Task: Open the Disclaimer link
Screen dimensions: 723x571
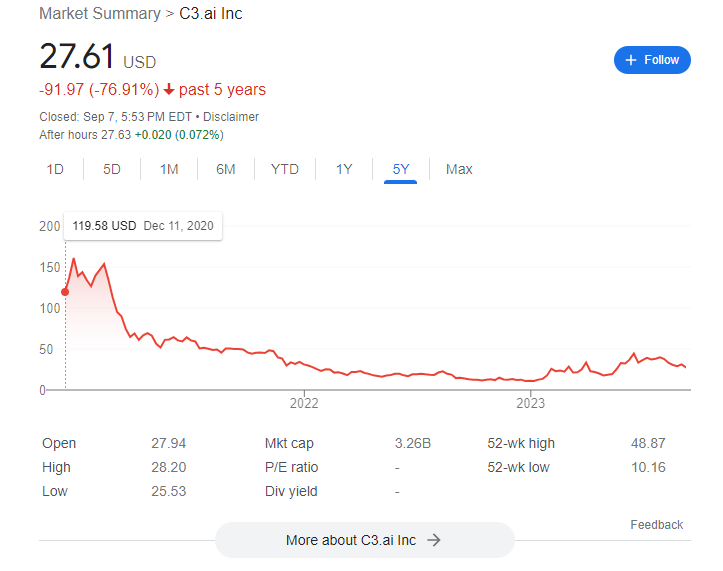Action: (231, 117)
